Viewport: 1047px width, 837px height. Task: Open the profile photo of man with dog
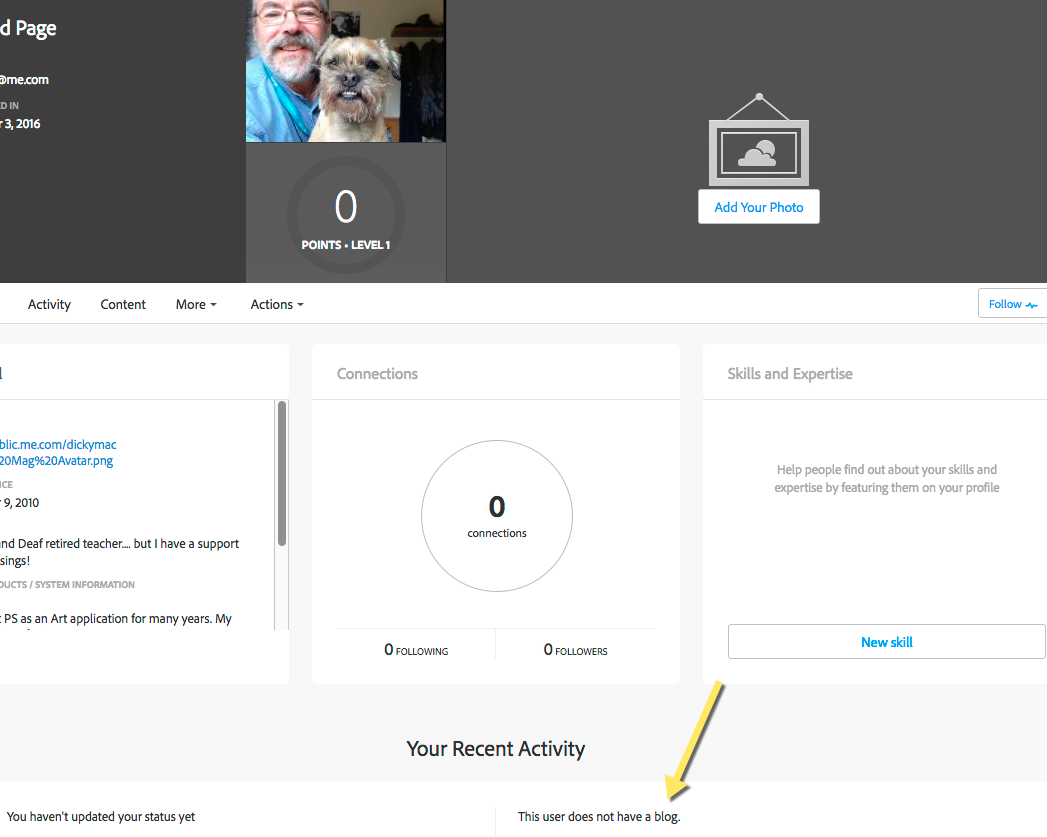coord(346,71)
